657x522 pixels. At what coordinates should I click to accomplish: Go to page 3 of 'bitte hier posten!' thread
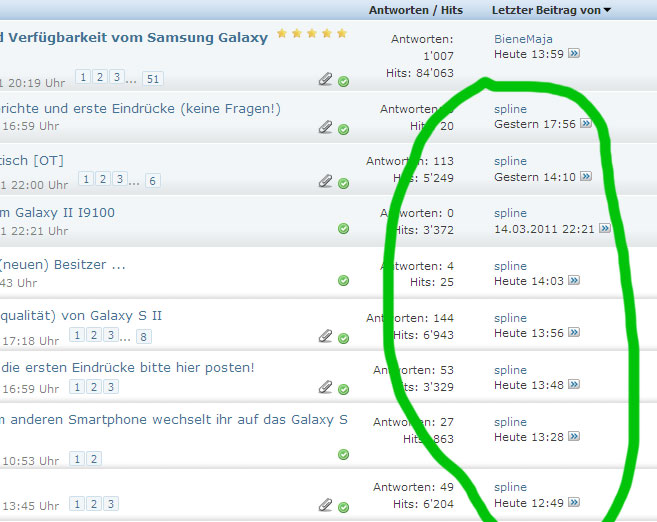tap(111, 387)
